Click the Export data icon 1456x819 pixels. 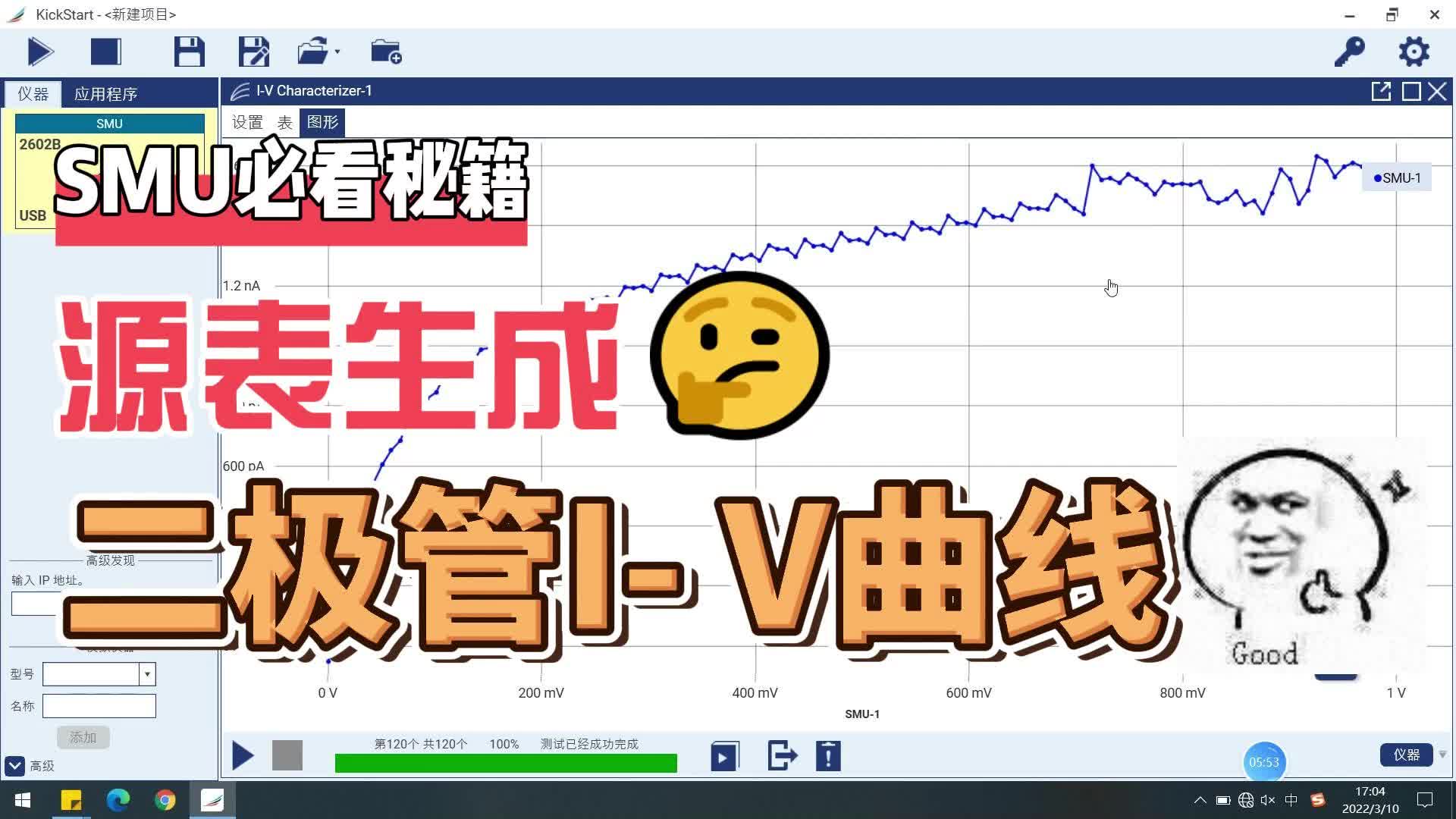coord(779,756)
